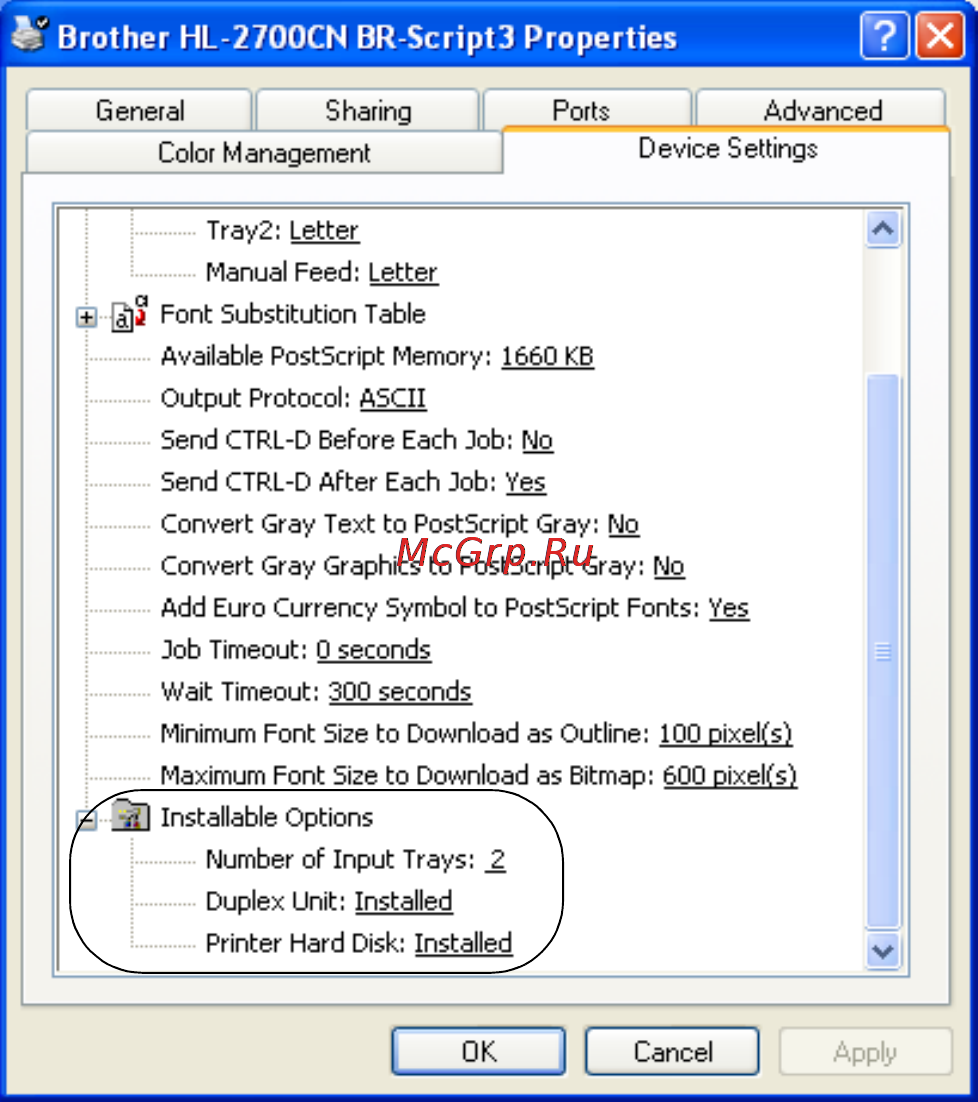
Task: Select 'Minimum Font Size to Download as Outline:' label
Action: [405, 734]
